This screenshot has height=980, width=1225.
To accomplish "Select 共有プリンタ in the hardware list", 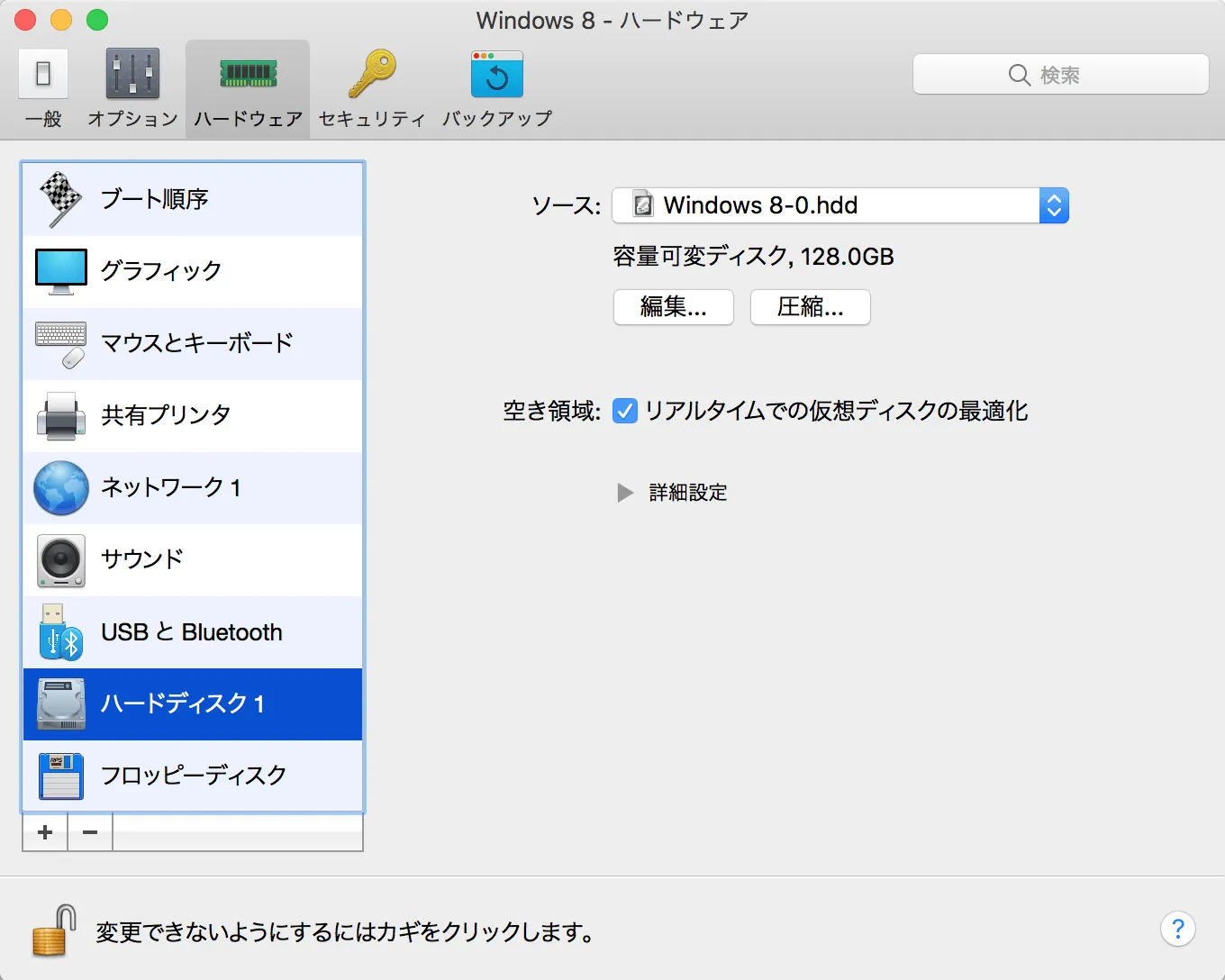I will (193, 415).
